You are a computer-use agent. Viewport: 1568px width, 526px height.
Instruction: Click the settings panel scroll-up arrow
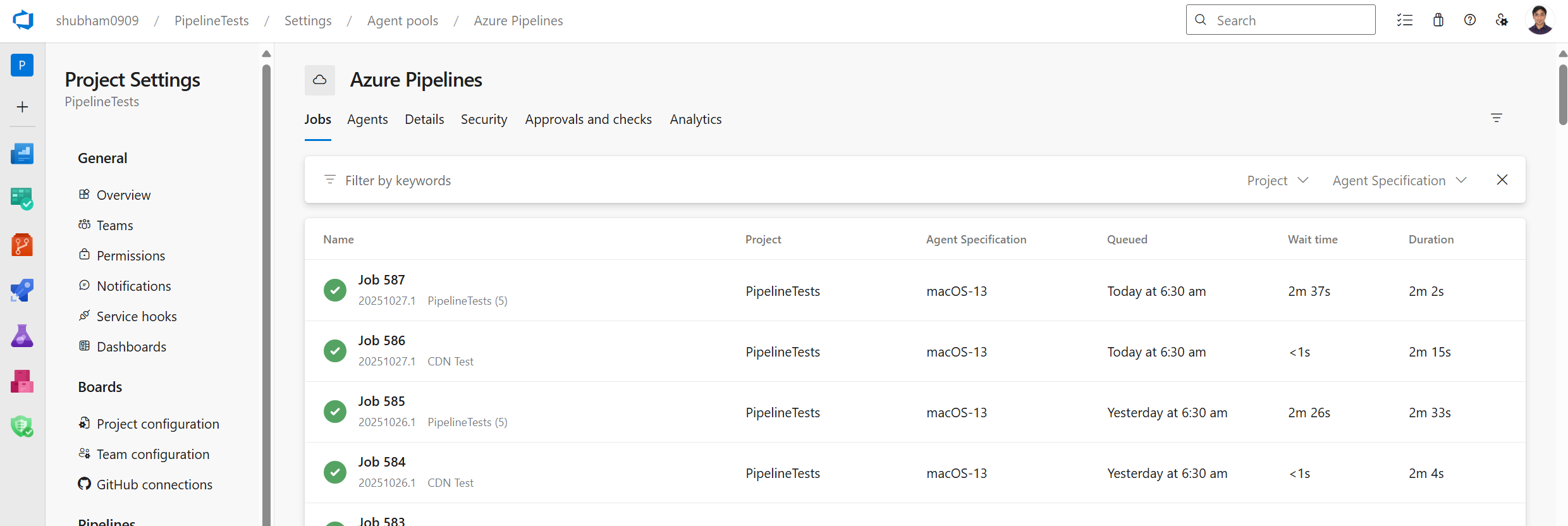coord(266,54)
